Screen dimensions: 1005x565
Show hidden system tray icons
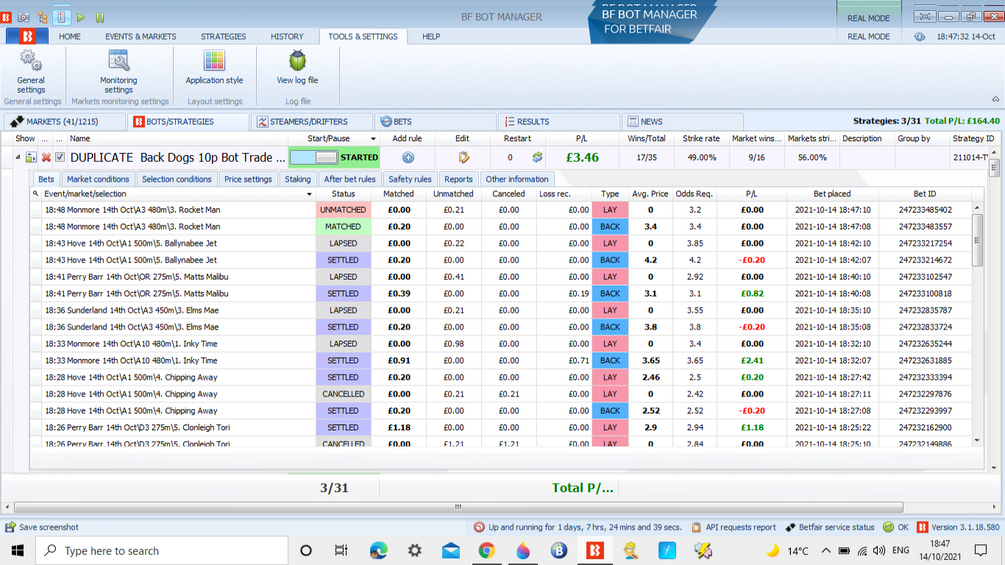[826, 550]
